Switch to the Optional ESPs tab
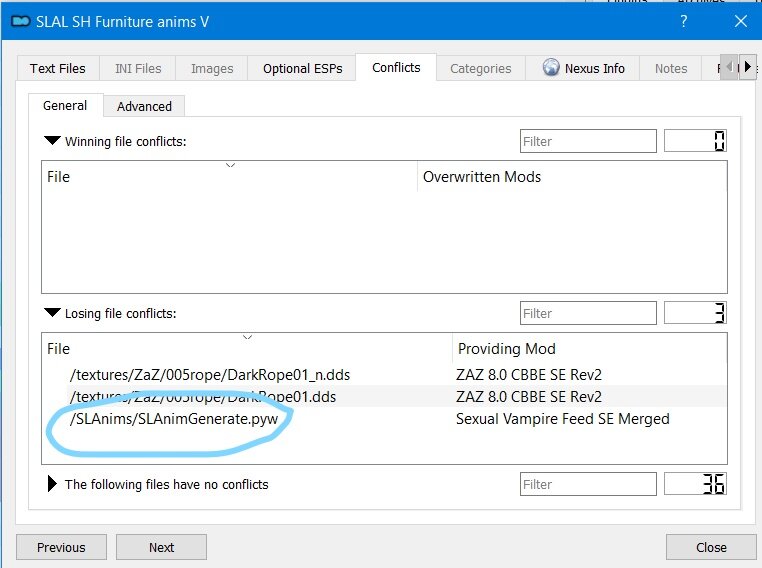762x568 pixels. click(302, 69)
